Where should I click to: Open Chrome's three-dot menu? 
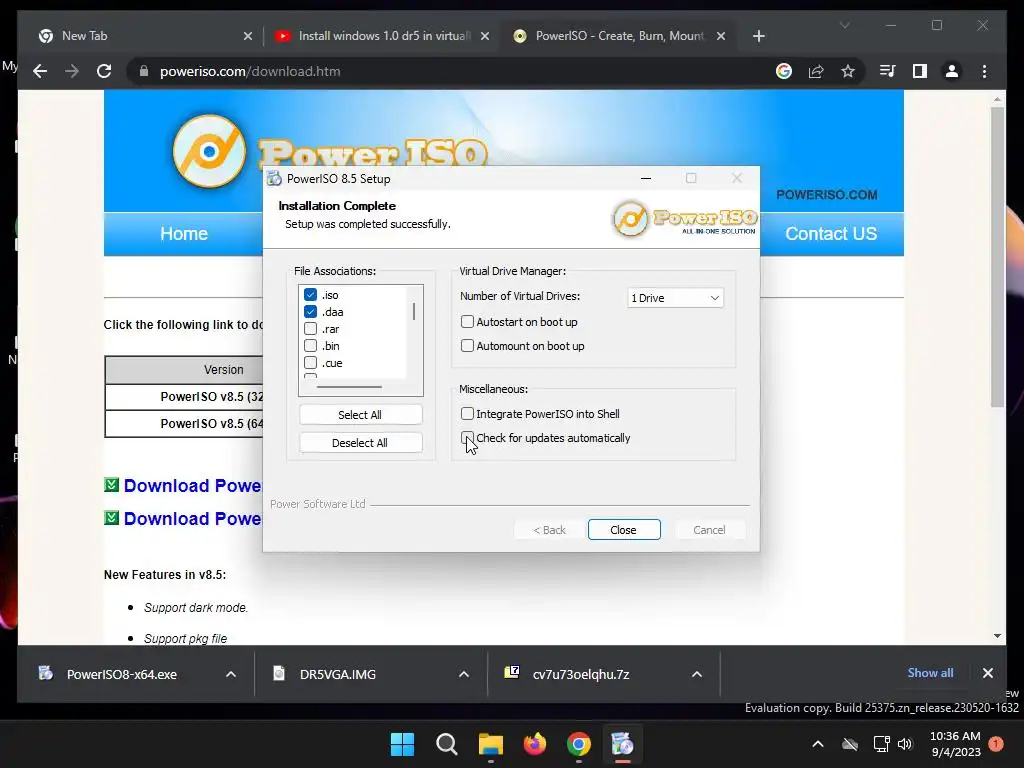[x=984, y=71]
